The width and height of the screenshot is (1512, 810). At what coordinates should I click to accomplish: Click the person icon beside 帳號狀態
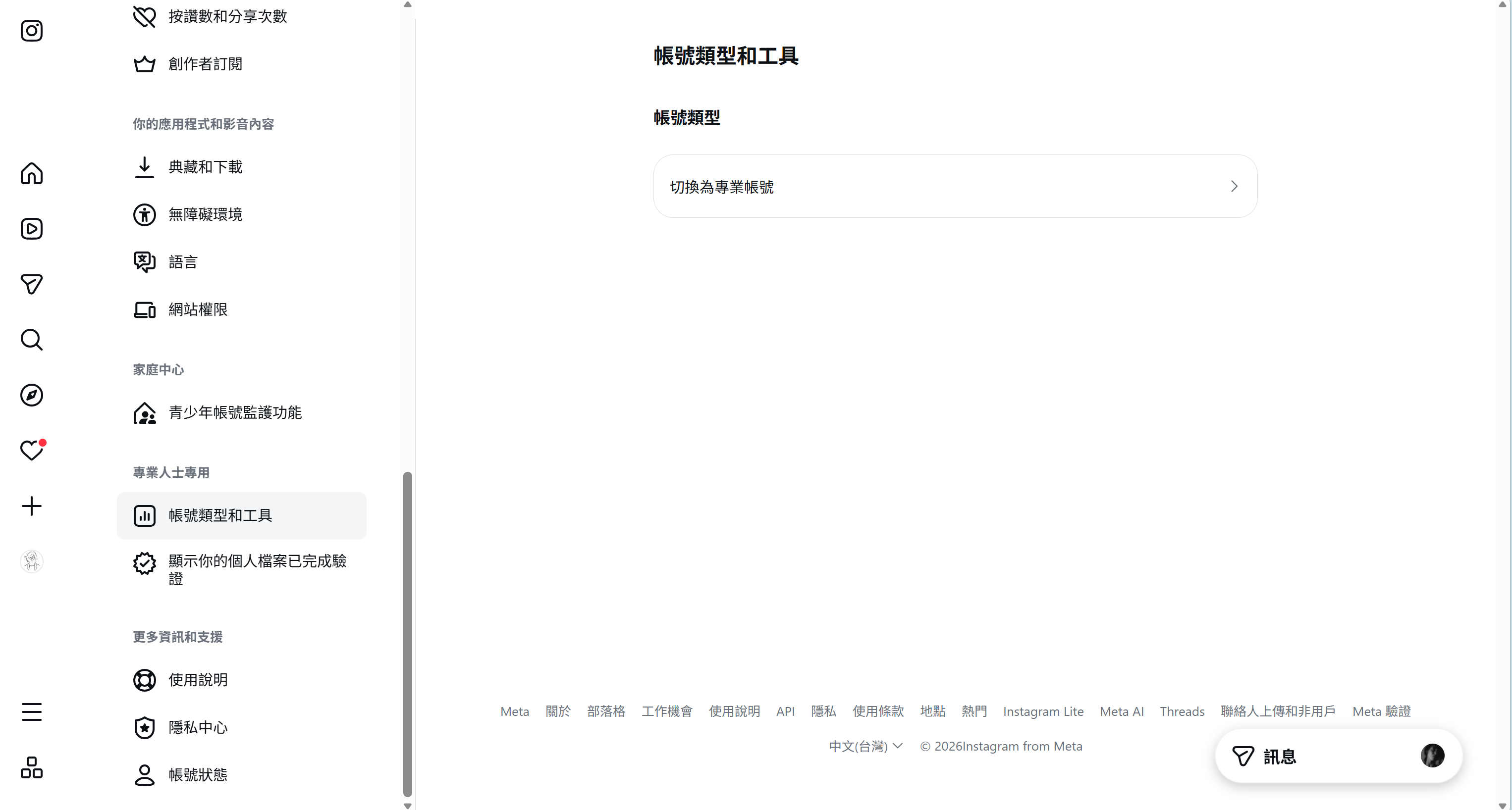pos(144,775)
